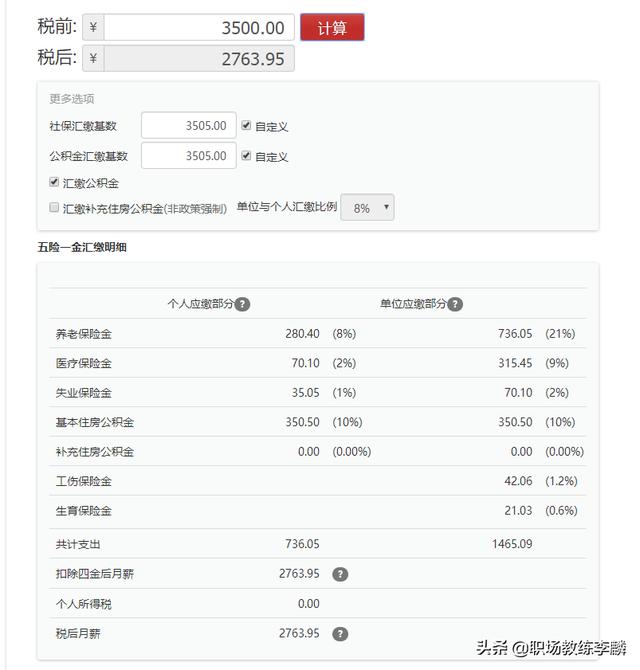Toggle 自定义 checkbox for 社保汇缴基数
The height and width of the screenshot is (670, 640).
[x=246, y=125]
